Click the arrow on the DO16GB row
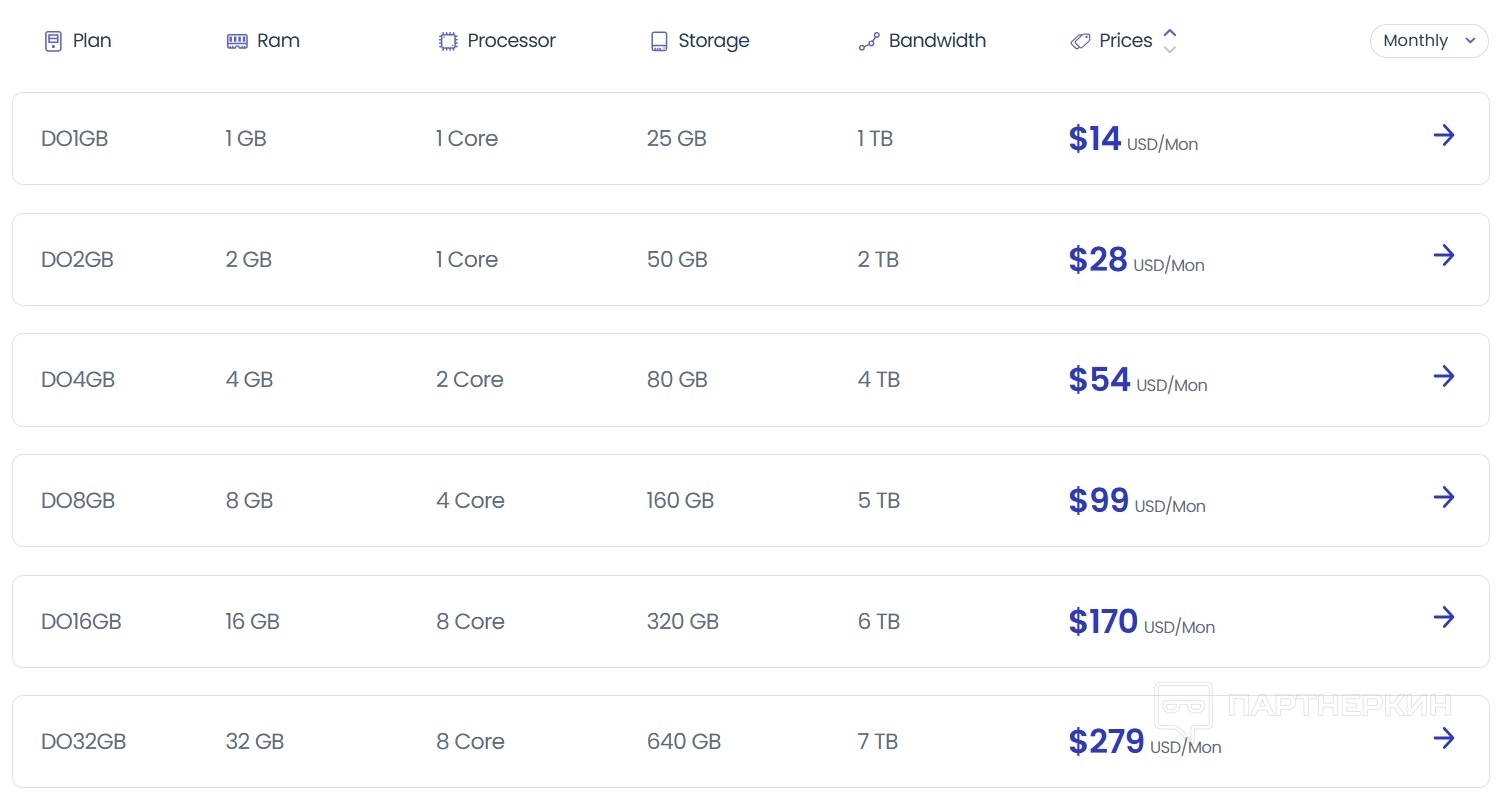 click(1443, 617)
